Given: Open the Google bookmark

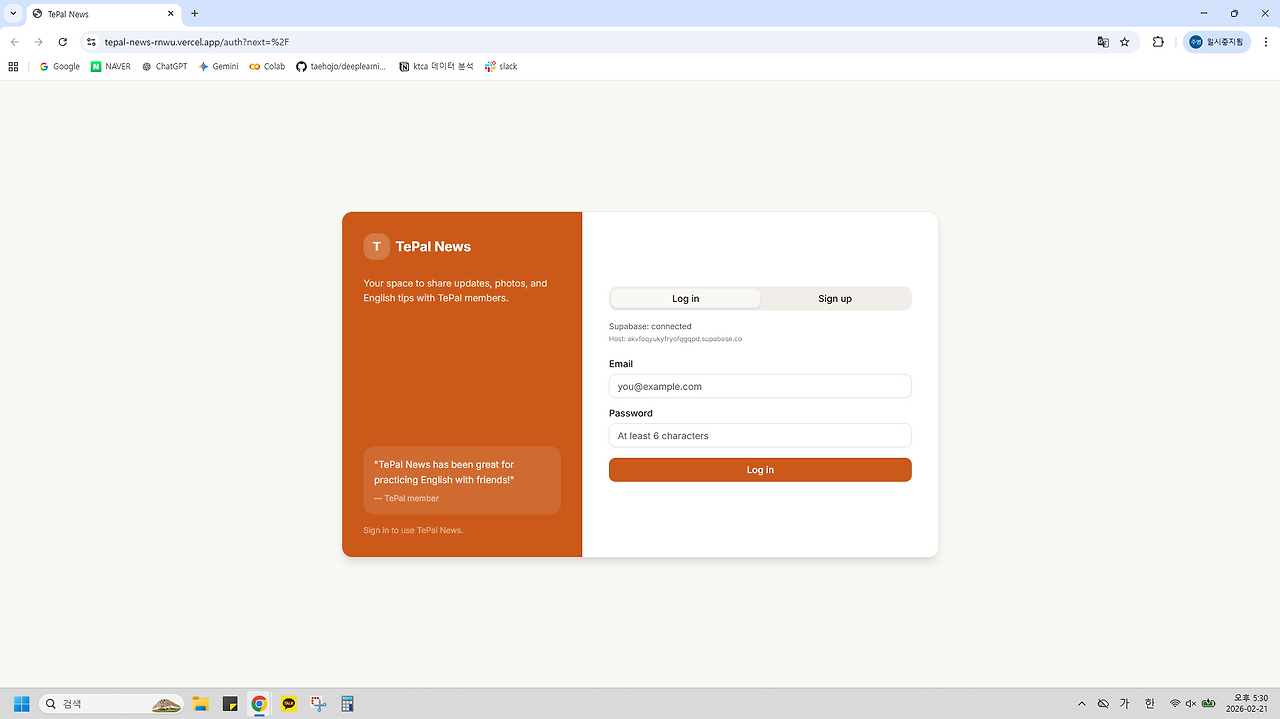Looking at the screenshot, I should point(60,66).
